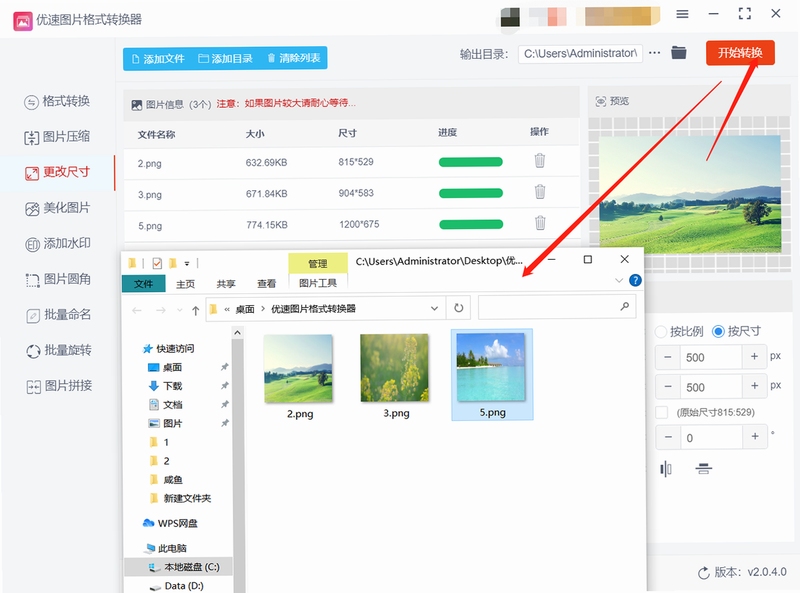
Task: Decrease width value with minus button
Action: 667,357
